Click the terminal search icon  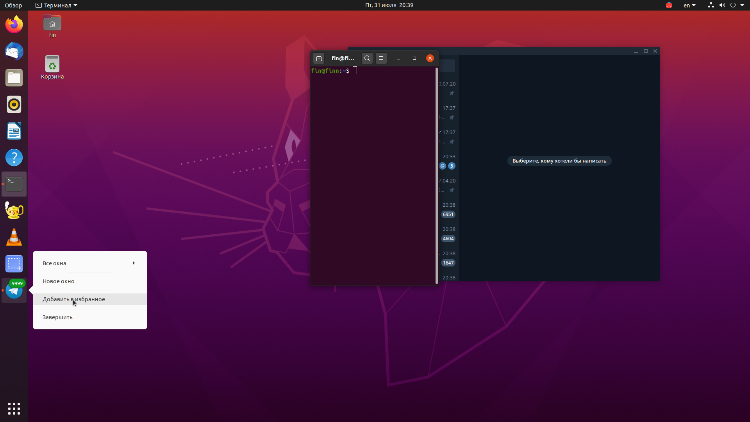click(x=367, y=58)
